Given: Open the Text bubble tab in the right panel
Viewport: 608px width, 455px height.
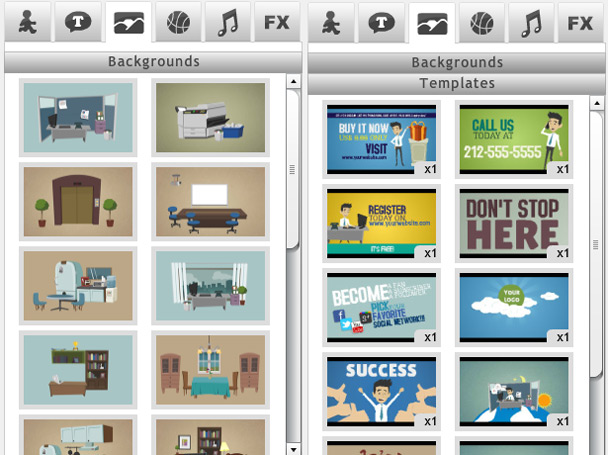Looking at the screenshot, I should click(382, 22).
